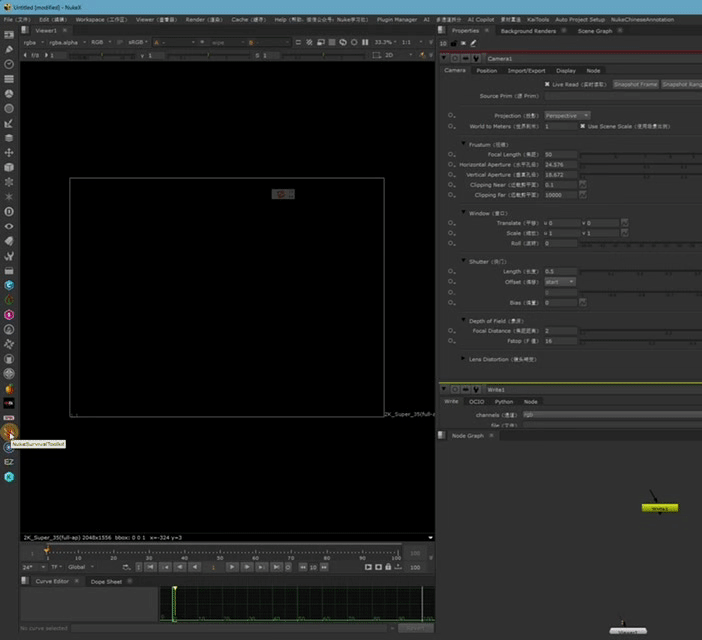This screenshot has height=640, width=702.
Task: Click the EZ toolbar icon
Action: click(x=9, y=462)
